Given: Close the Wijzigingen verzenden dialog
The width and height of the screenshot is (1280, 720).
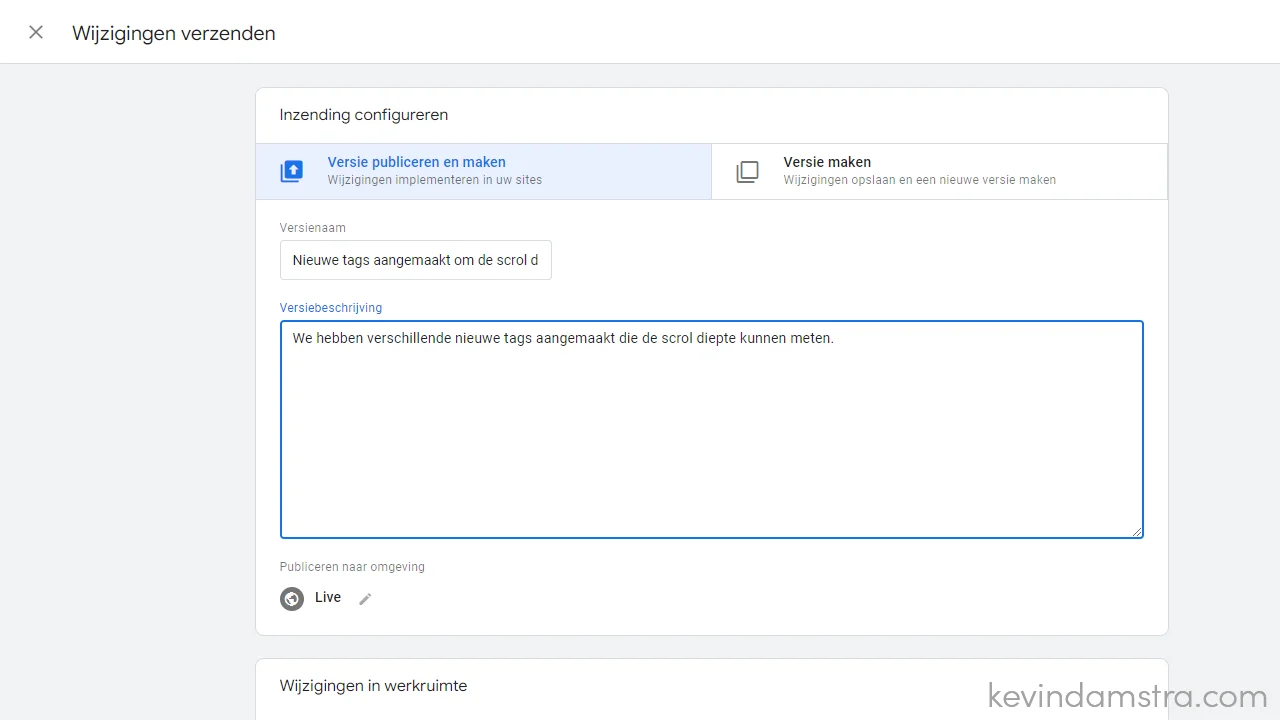Looking at the screenshot, I should coord(36,32).
